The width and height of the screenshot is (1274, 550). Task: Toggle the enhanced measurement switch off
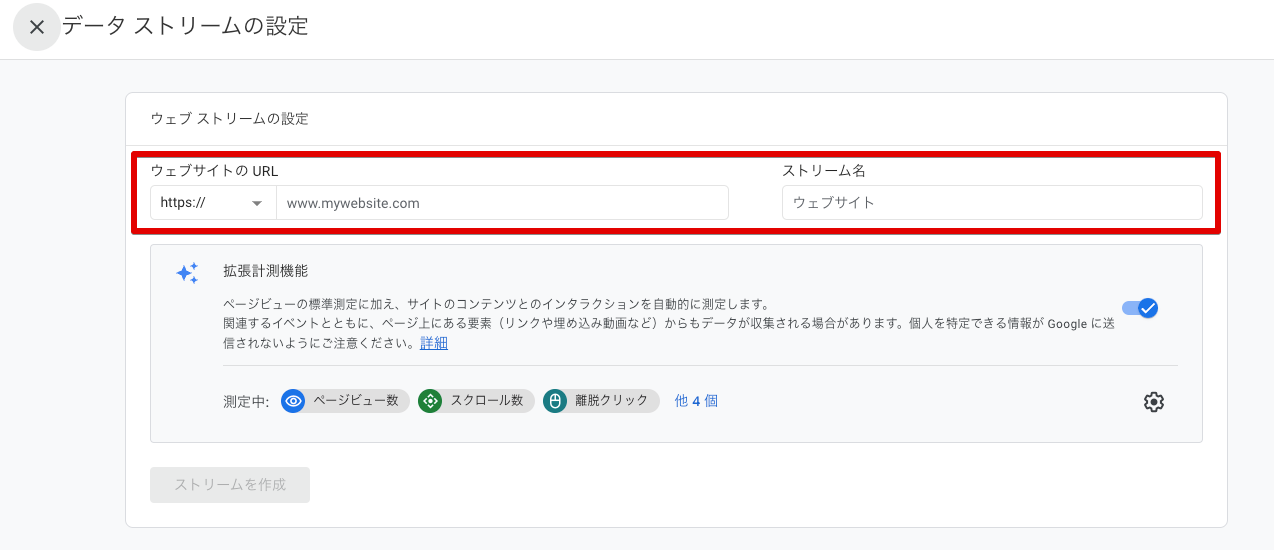[1140, 308]
